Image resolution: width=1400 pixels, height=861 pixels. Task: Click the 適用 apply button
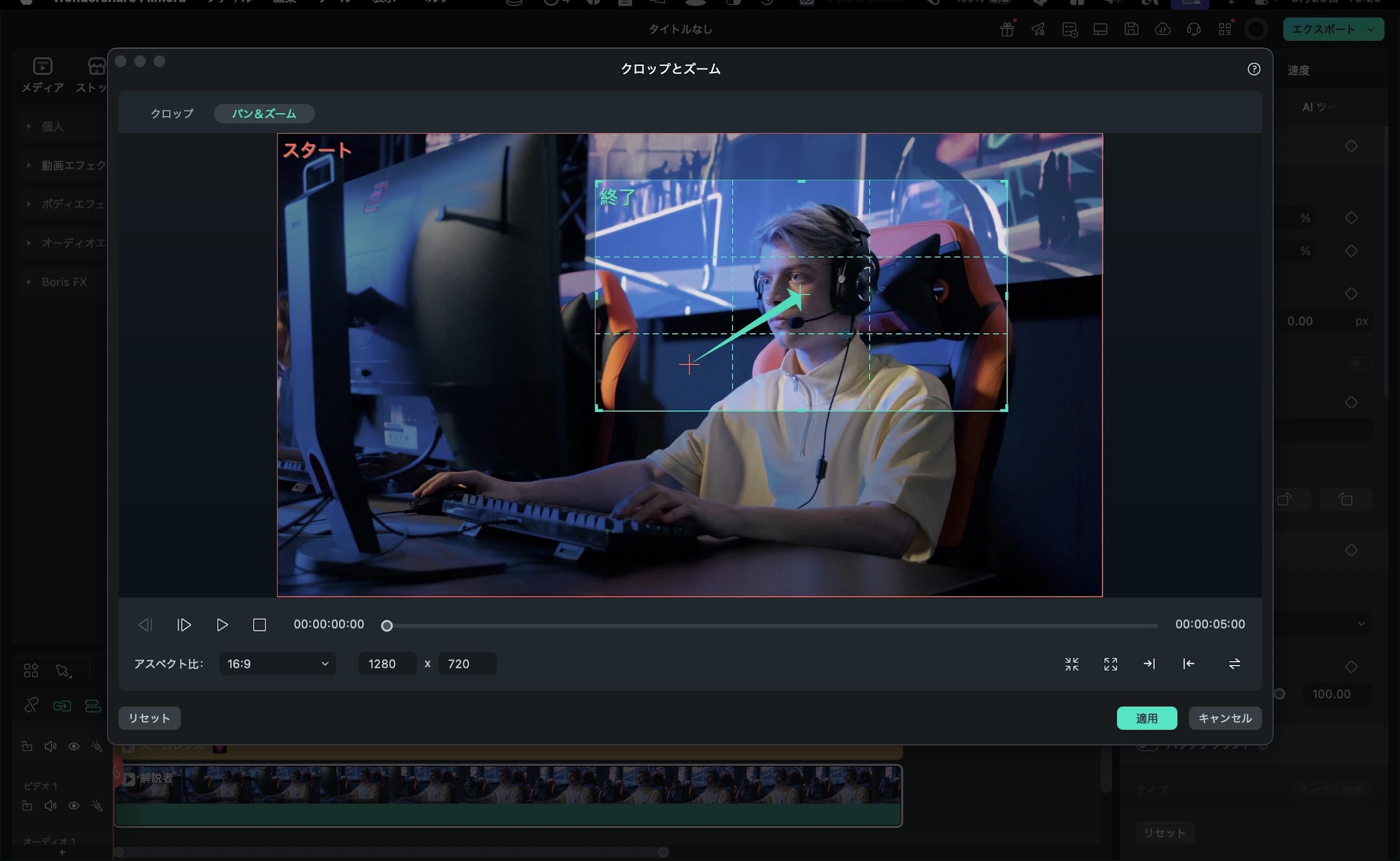pos(1146,718)
